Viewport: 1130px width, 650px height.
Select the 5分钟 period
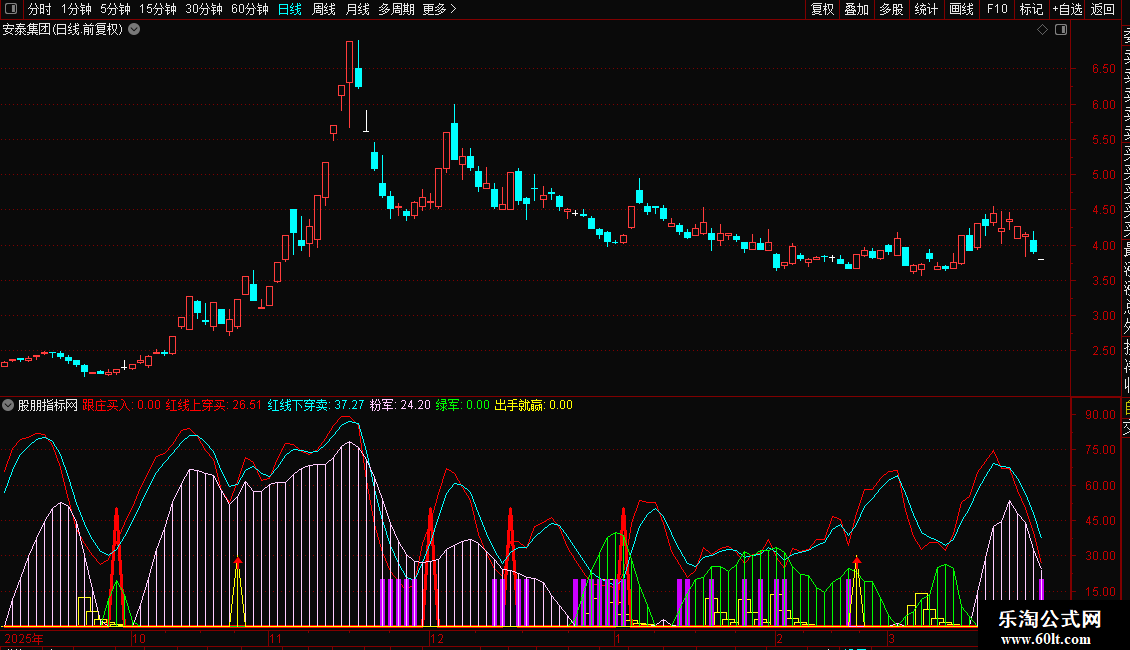(115, 9)
